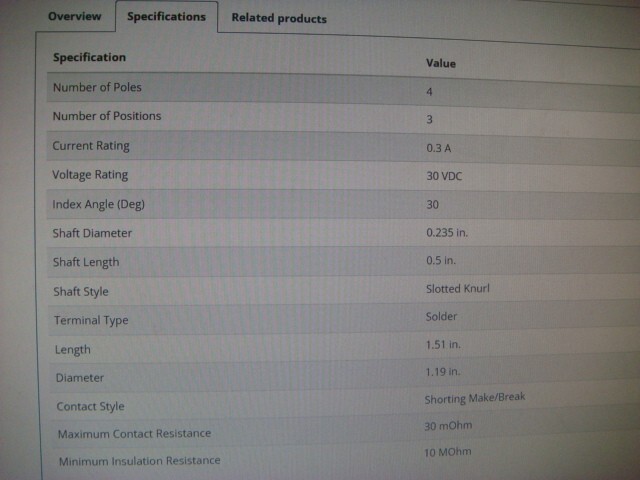Select the Terminal Type label
This screenshot has width=640, height=480.
[90, 321]
